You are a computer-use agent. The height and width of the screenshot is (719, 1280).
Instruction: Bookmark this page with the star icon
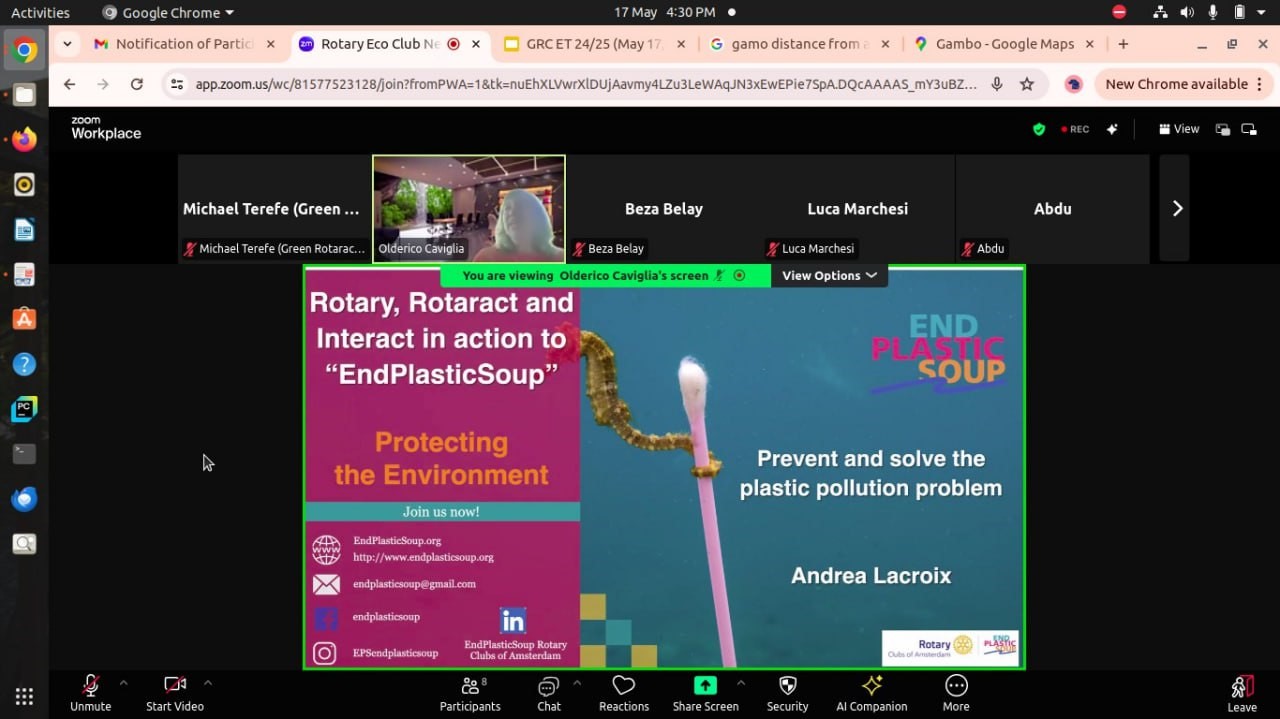pyautogui.click(x=1027, y=84)
